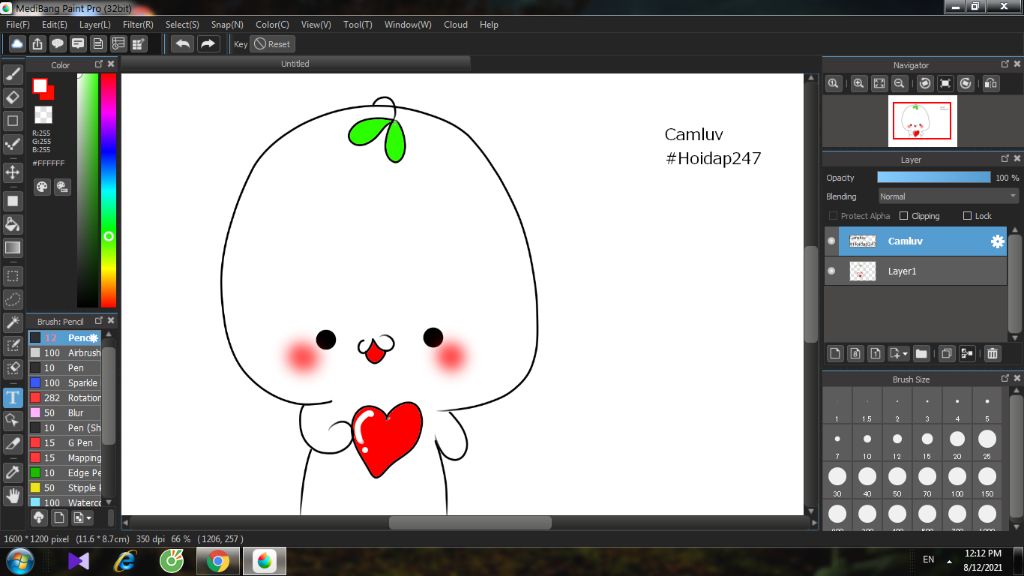
Task: Select the G Pen brush
Action: 65,443
